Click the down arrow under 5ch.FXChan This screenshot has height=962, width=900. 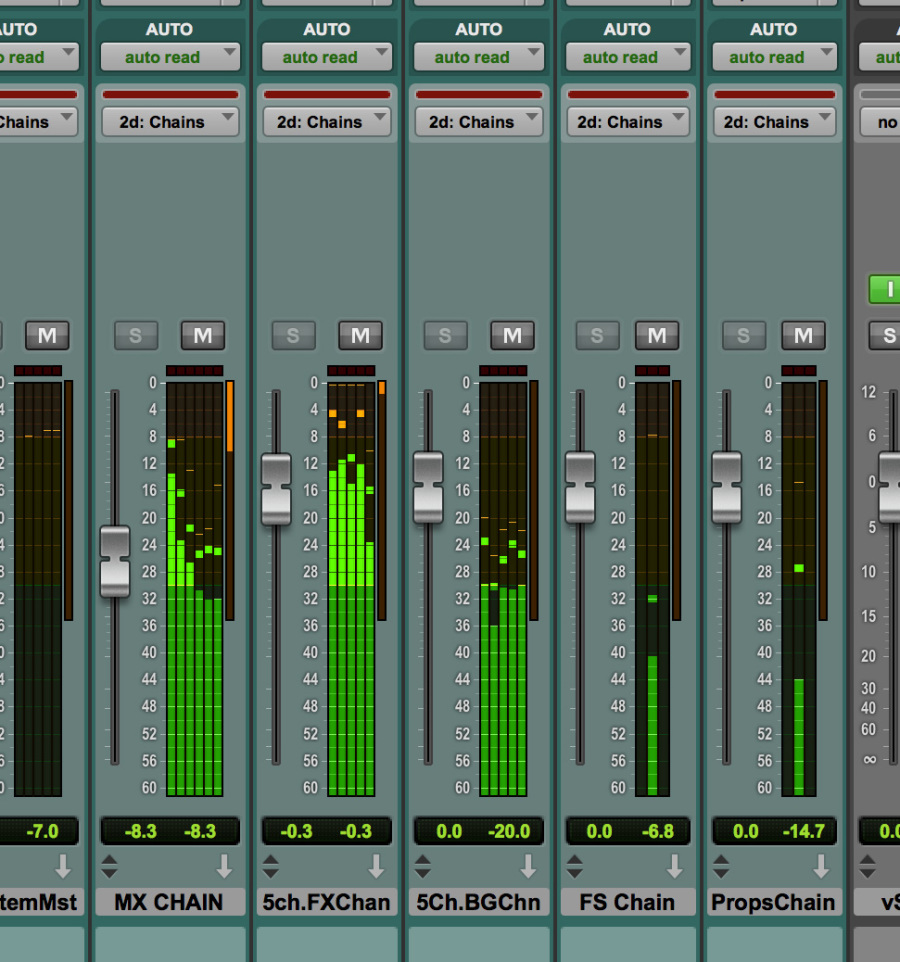click(376, 865)
